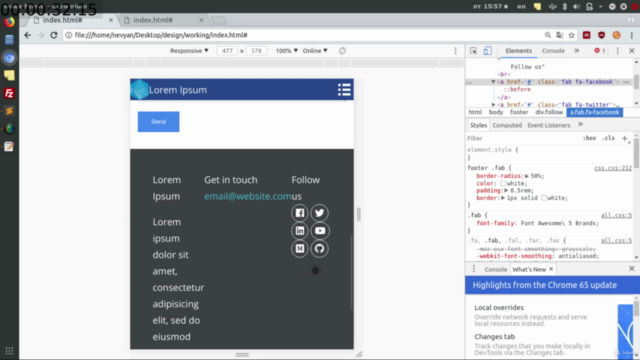Viewport: 640px width, 360px height.
Task: Expand border-radius shorthand triangle
Action: [527, 176]
